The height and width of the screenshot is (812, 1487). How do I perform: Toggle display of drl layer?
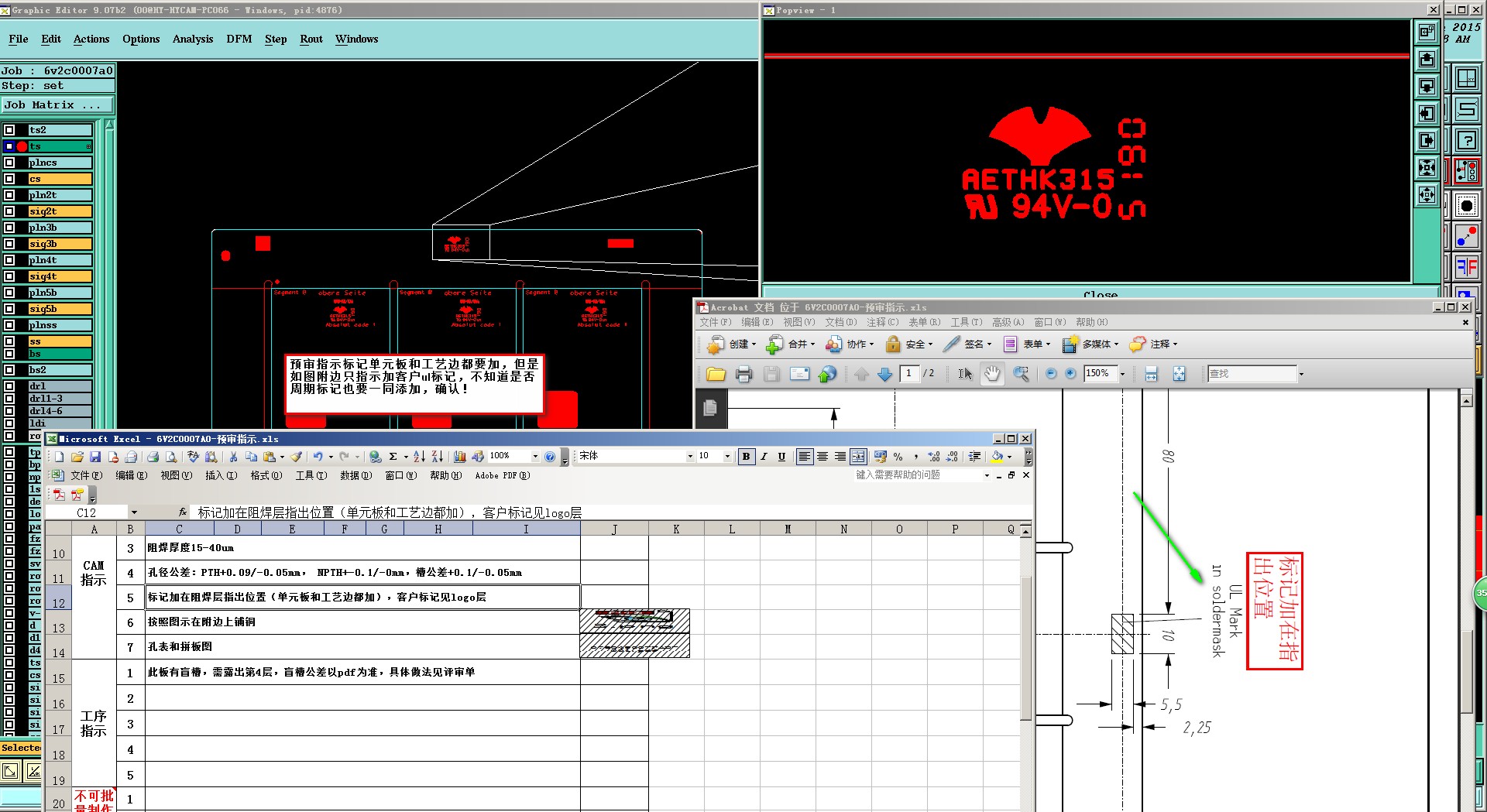click(x=9, y=386)
